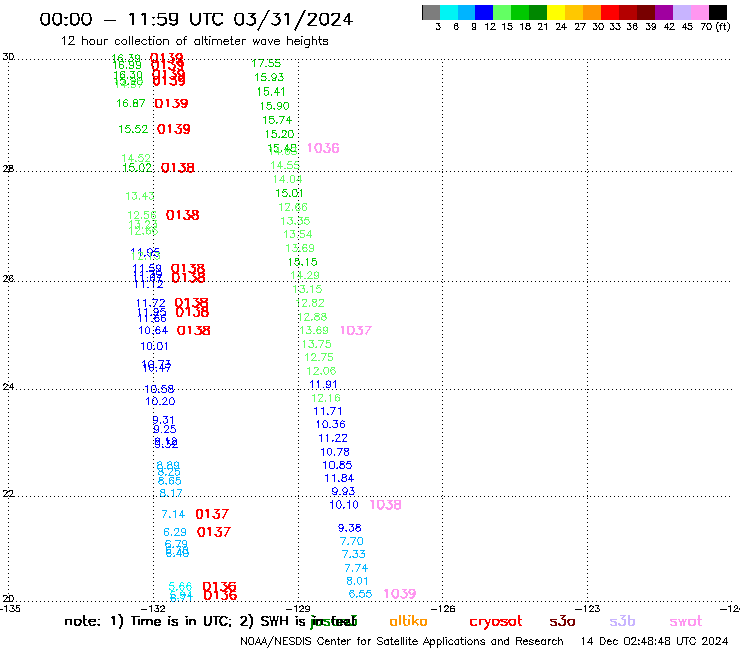Viewport: 740px width, 650px height.
Task: Click the gray swatch in the color scale
Action: tap(431, 12)
